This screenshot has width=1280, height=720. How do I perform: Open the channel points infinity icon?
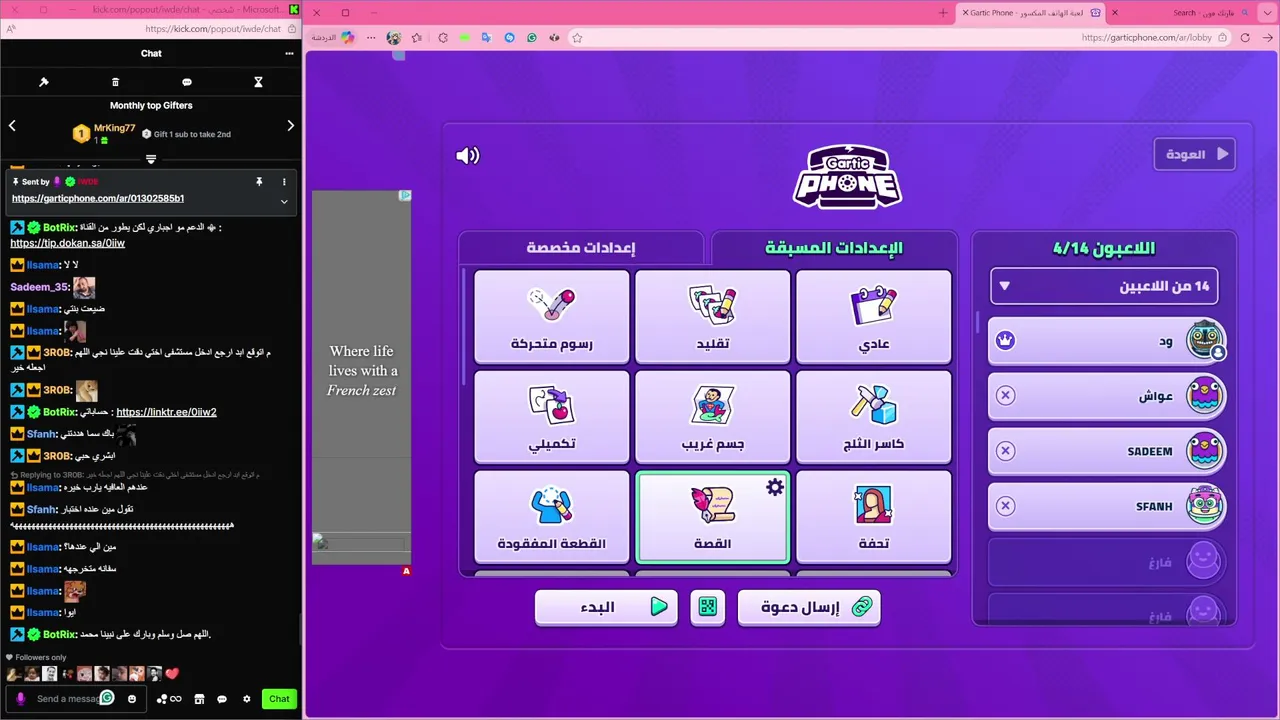171,699
